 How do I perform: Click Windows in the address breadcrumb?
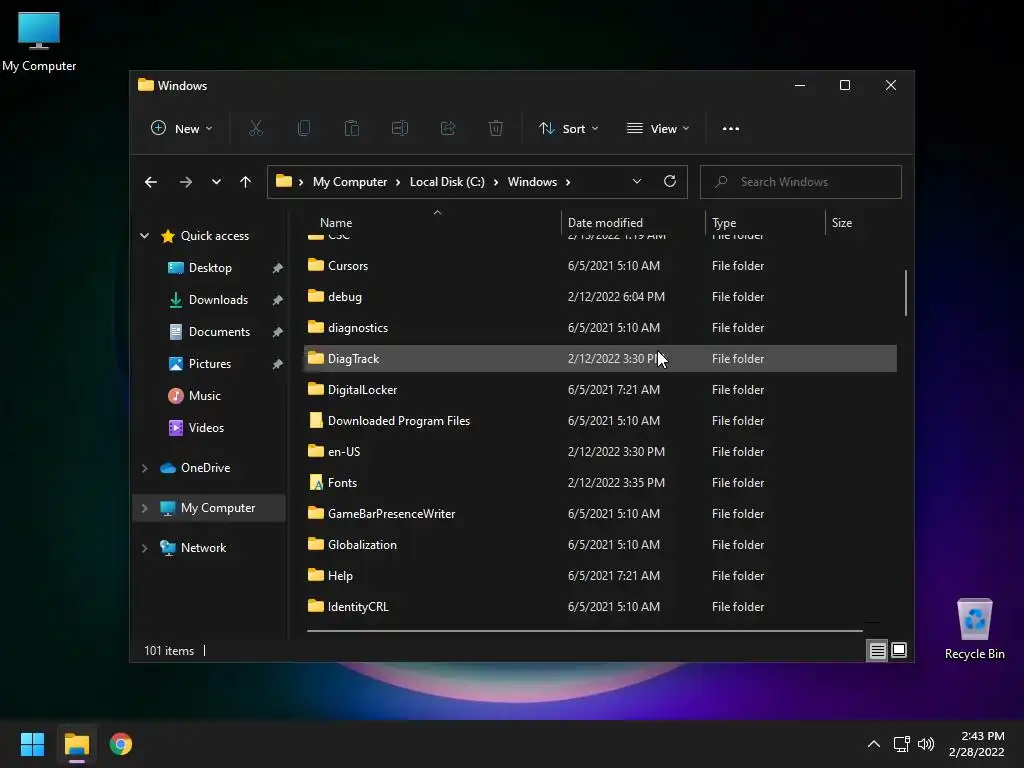[532, 182]
